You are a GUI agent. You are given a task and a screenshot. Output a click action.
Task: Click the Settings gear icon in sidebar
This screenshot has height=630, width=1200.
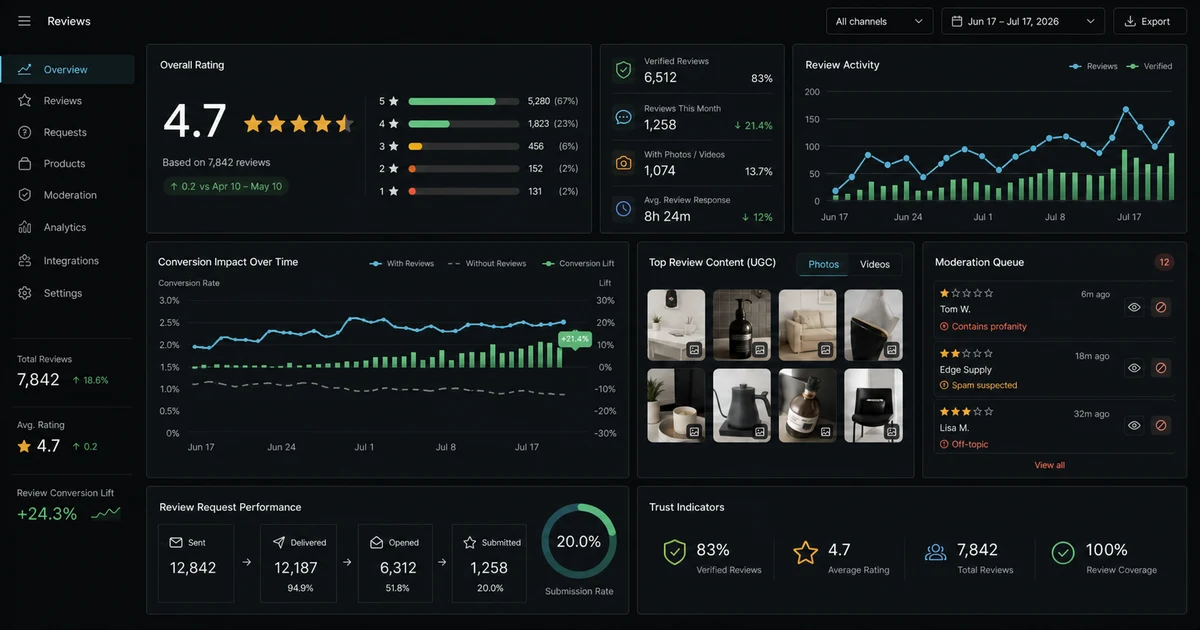coord(24,293)
